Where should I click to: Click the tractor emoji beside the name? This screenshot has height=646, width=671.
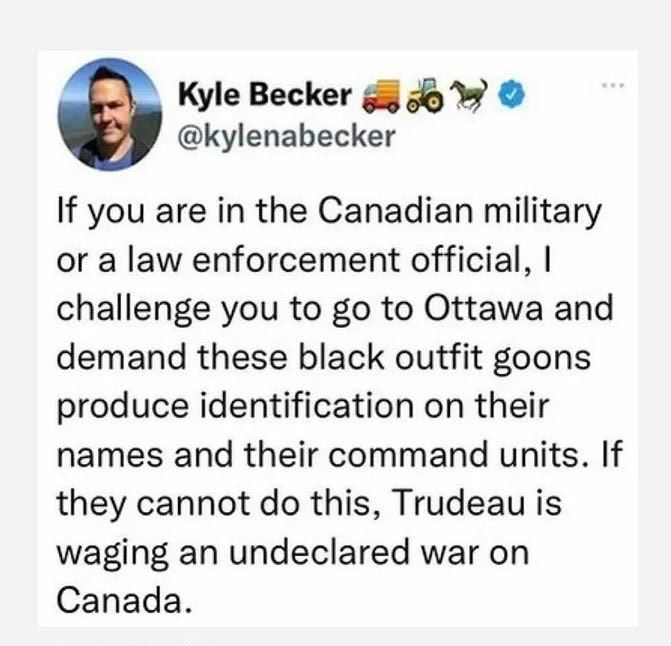click(x=425, y=95)
